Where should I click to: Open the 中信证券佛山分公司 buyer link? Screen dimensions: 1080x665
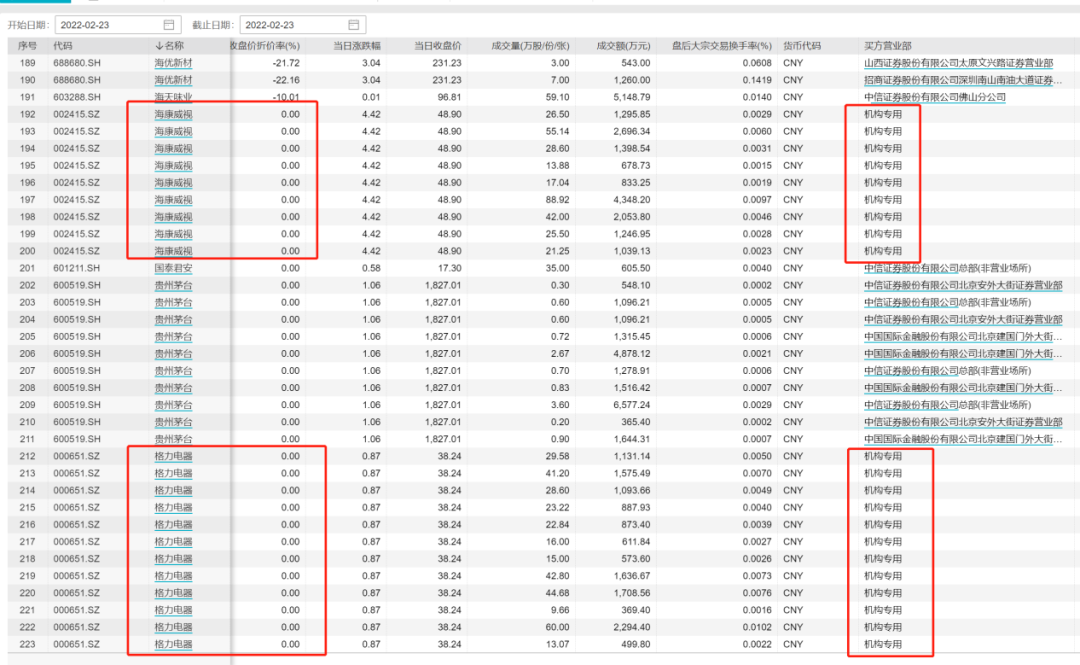934,97
